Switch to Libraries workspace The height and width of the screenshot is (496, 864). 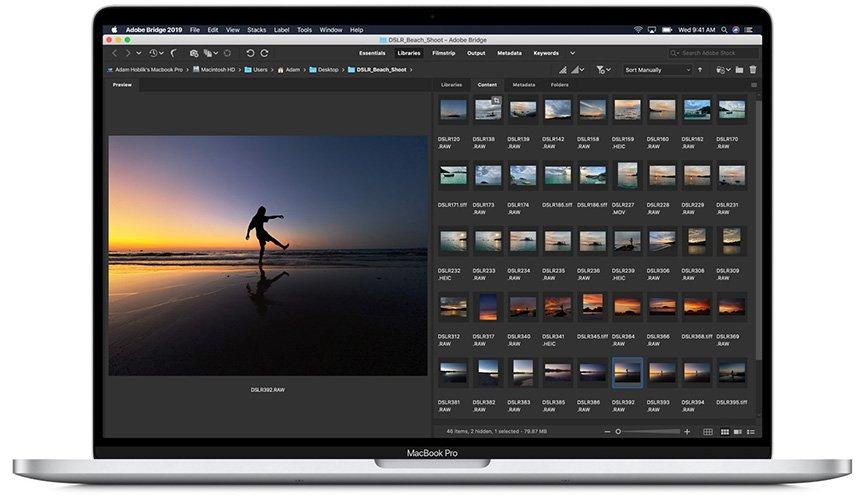click(x=409, y=53)
